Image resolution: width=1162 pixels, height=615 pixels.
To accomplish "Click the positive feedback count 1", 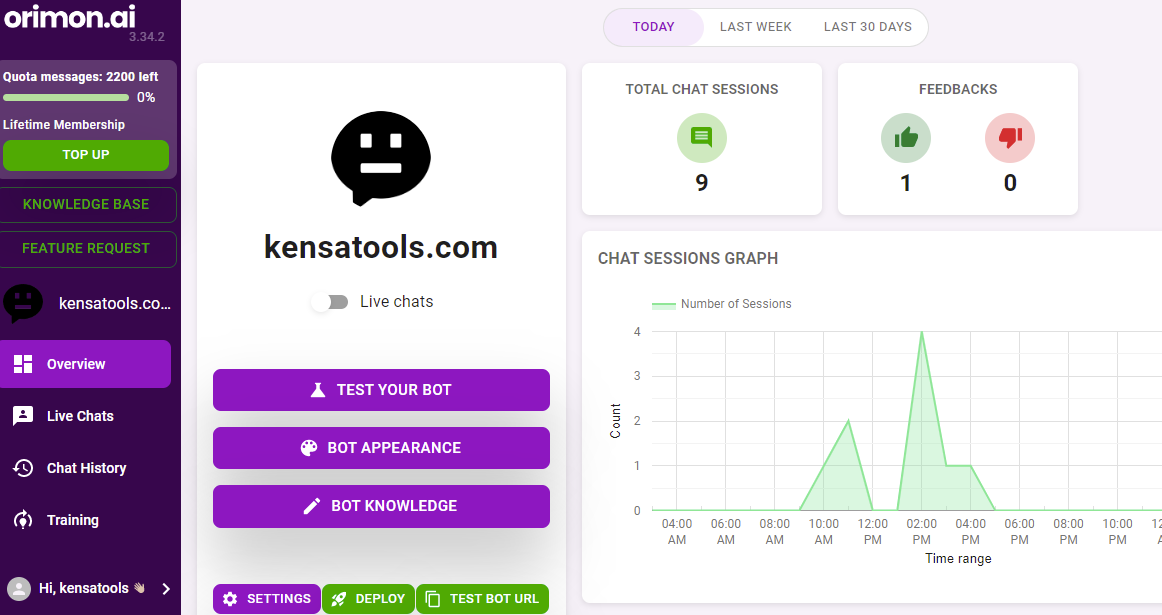I will point(906,183).
